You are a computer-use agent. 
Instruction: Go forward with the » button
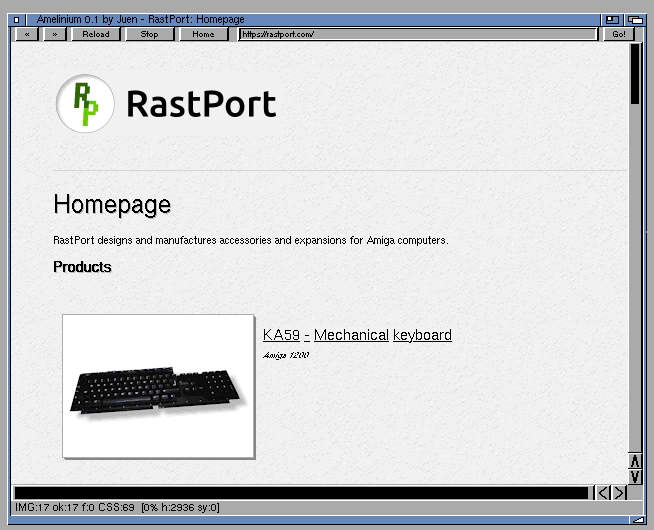[55, 34]
